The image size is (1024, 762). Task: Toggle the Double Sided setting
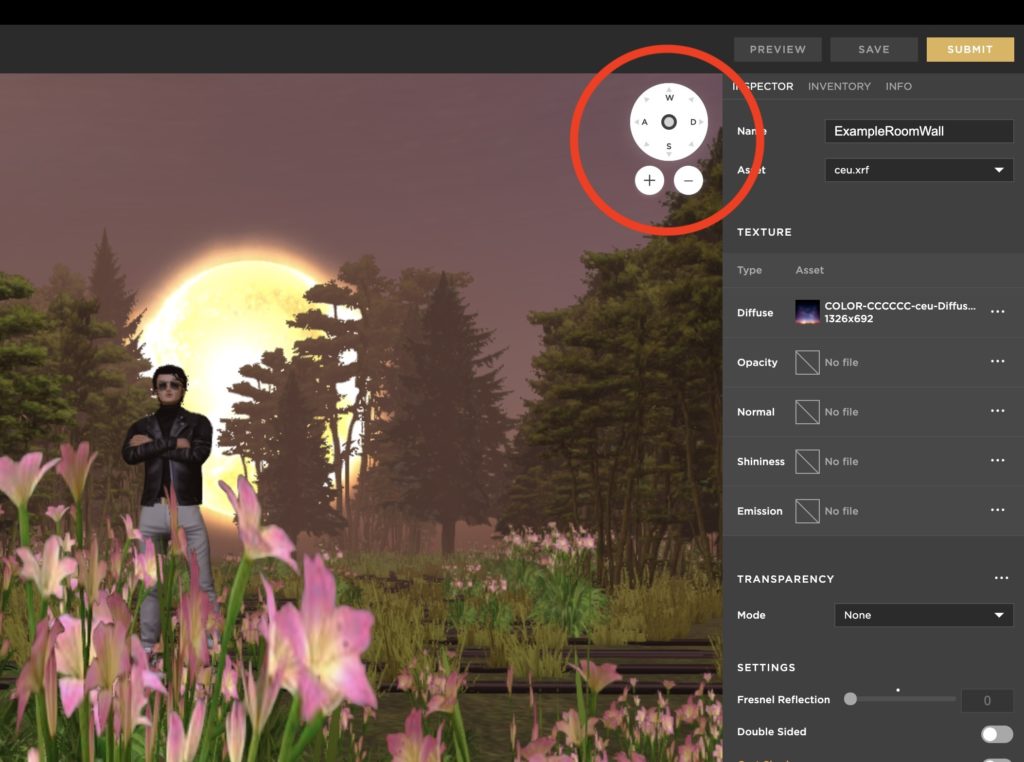pyautogui.click(x=995, y=733)
